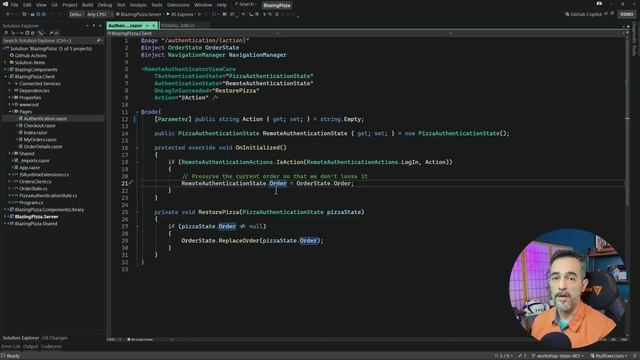
Task: Select Checkout.razor file
Action: point(39,125)
